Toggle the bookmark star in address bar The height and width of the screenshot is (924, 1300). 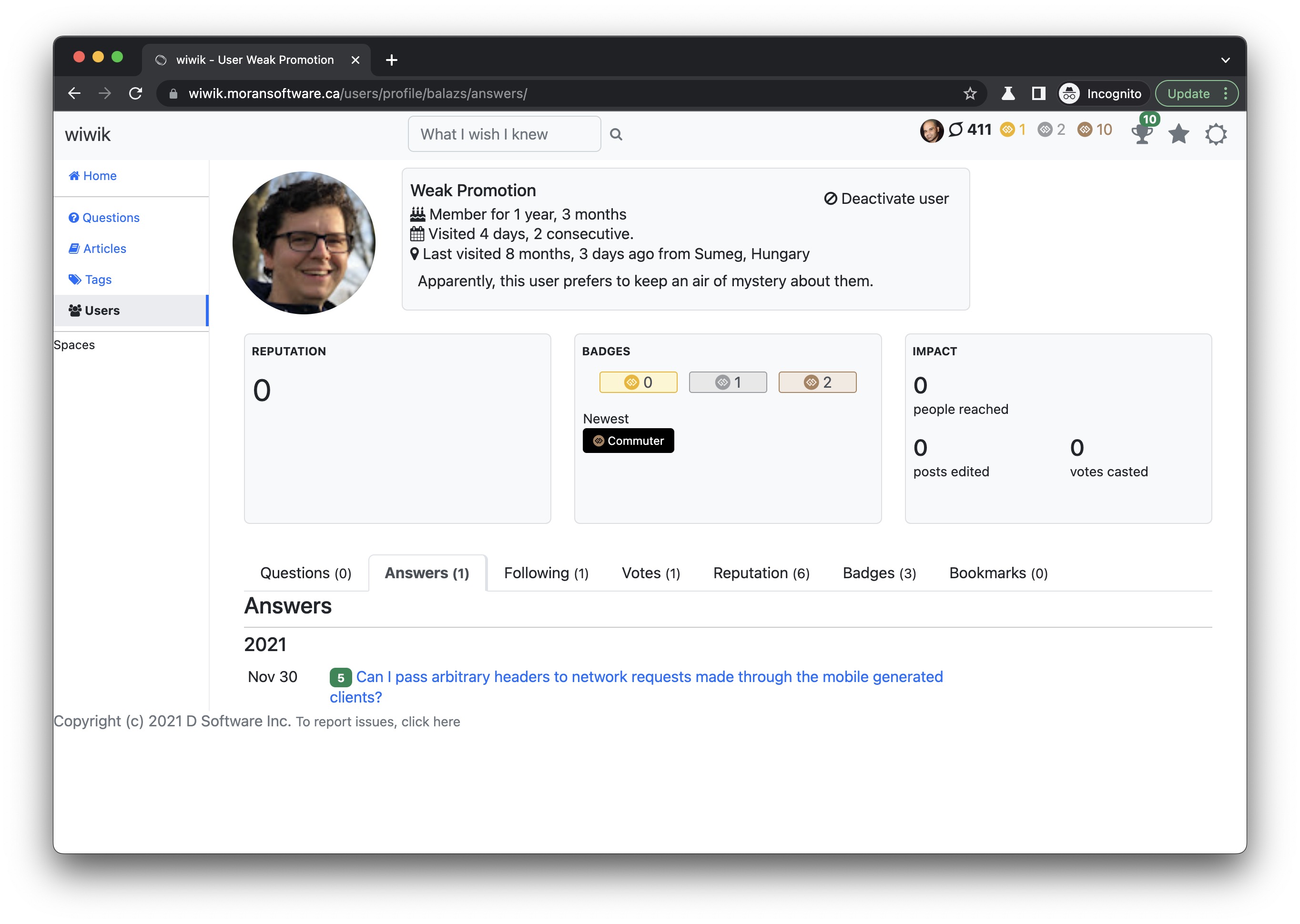tap(969, 93)
